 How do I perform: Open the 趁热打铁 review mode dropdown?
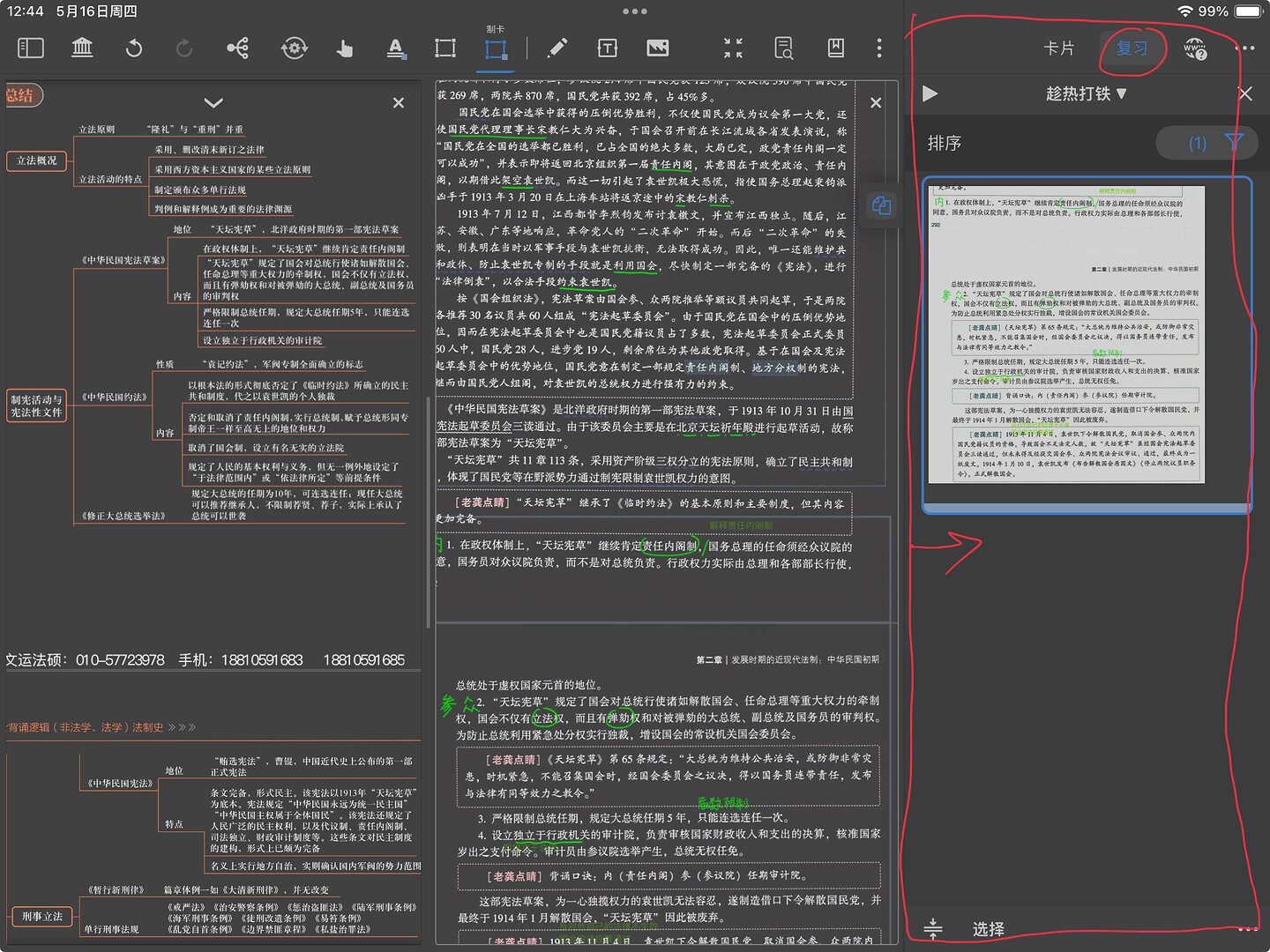point(1087,93)
